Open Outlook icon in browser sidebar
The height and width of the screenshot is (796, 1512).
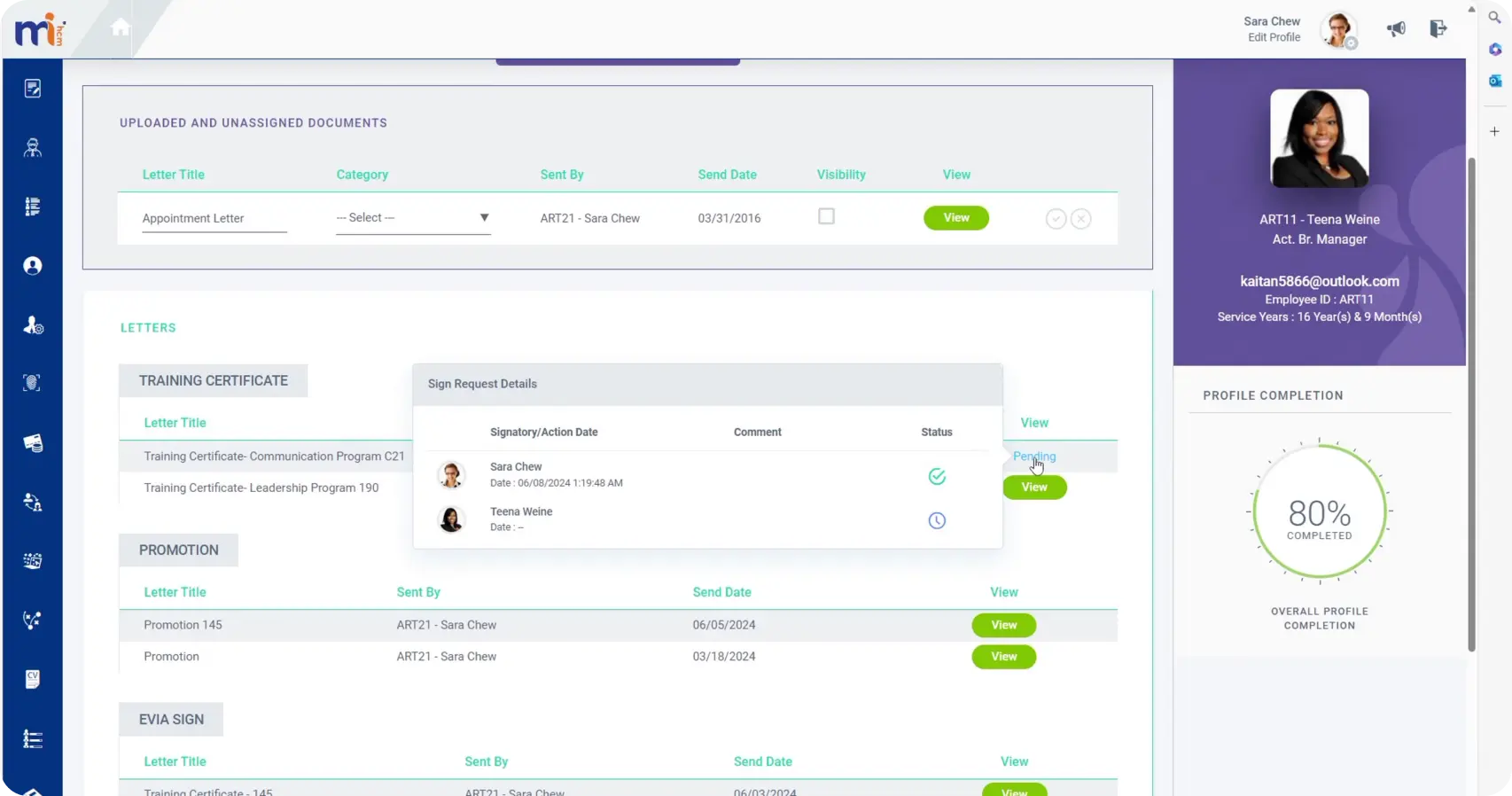click(x=1494, y=81)
